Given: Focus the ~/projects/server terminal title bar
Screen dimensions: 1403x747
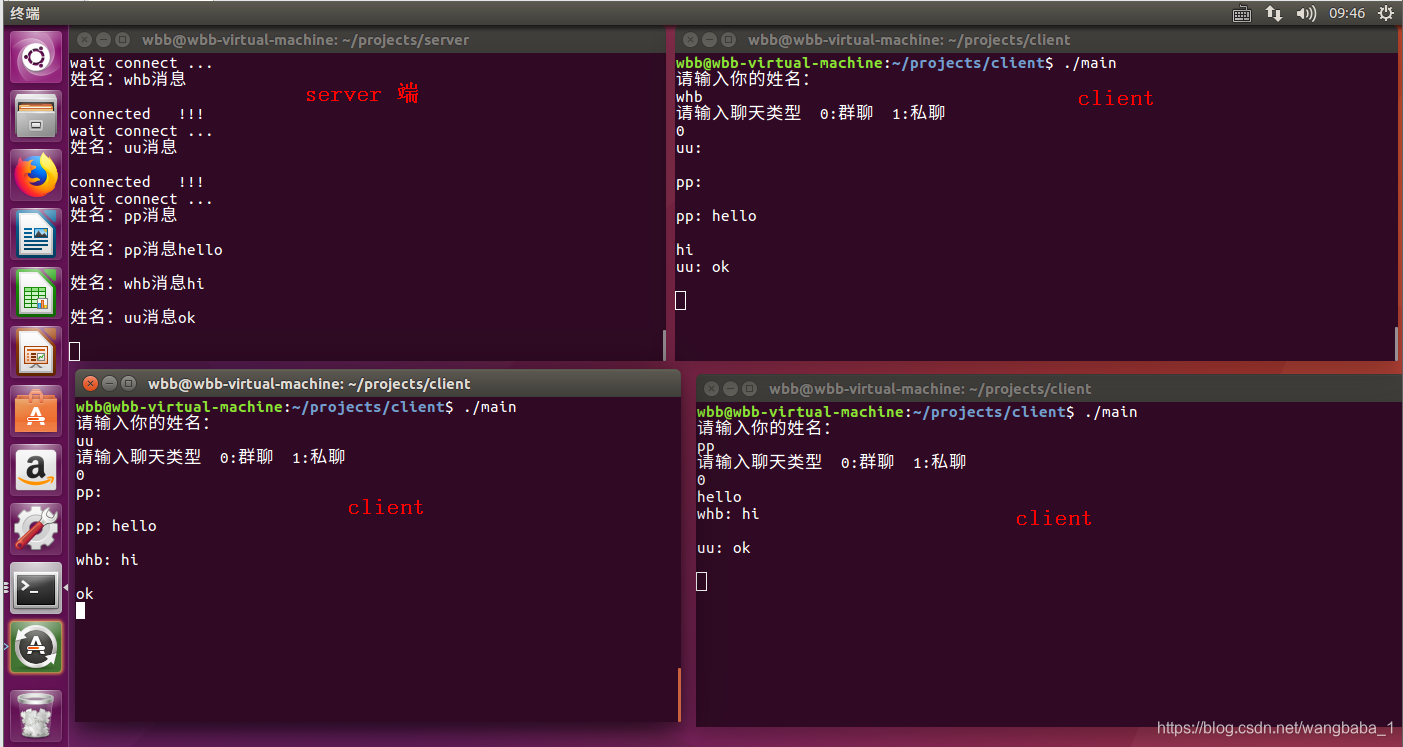Looking at the screenshot, I should (368, 40).
